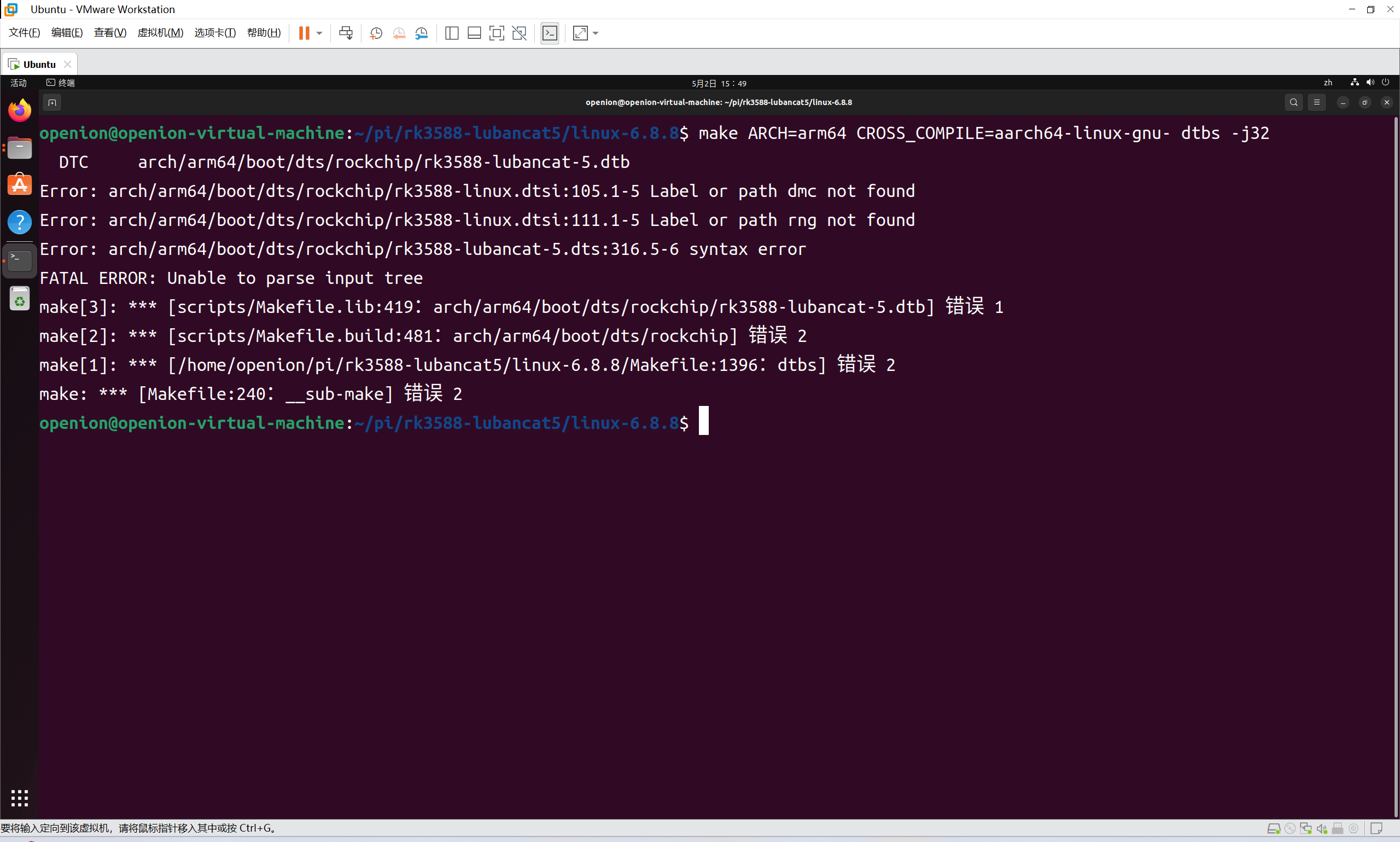Open Ubuntu Software from the dock

coord(19,184)
